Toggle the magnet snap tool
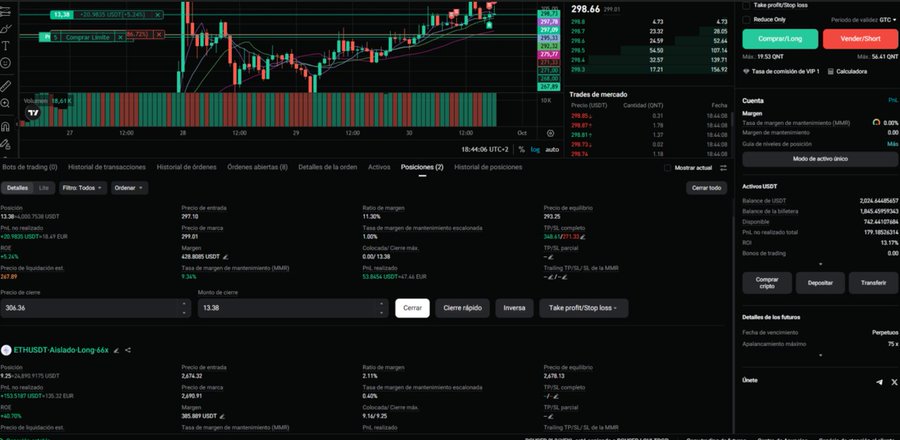Image resolution: width=900 pixels, height=440 pixels. (x=6, y=126)
